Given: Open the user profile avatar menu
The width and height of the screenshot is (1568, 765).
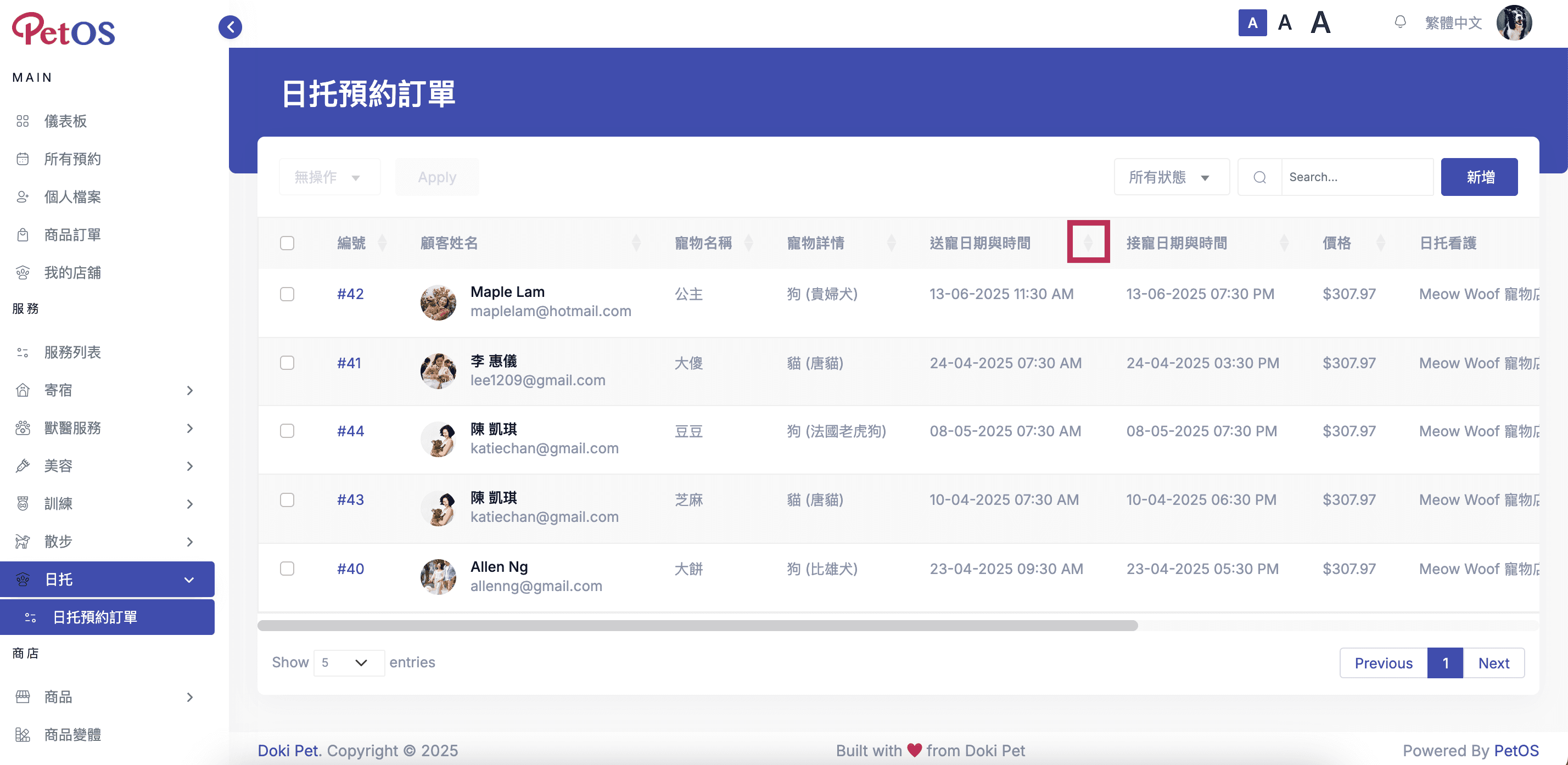Looking at the screenshot, I should 1514,22.
